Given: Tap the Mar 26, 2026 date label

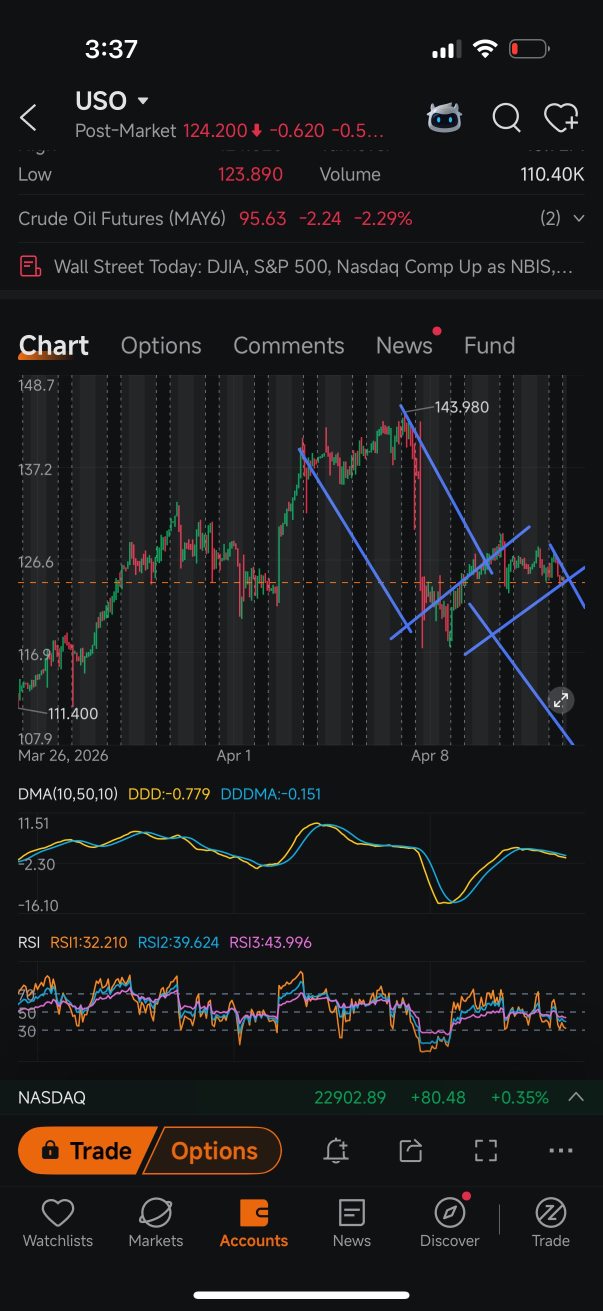Looking at the screenshot, I should tap(63, 756).
